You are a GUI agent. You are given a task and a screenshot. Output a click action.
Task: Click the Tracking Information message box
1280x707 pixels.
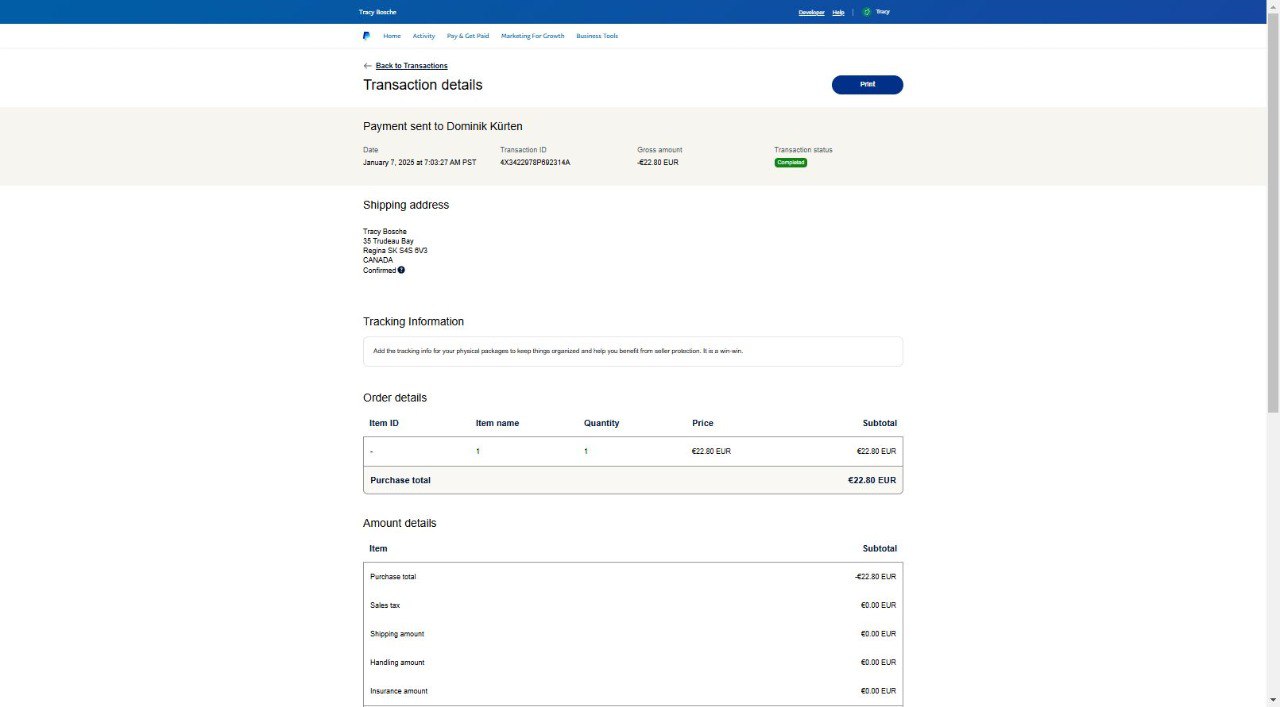point(632,351)
